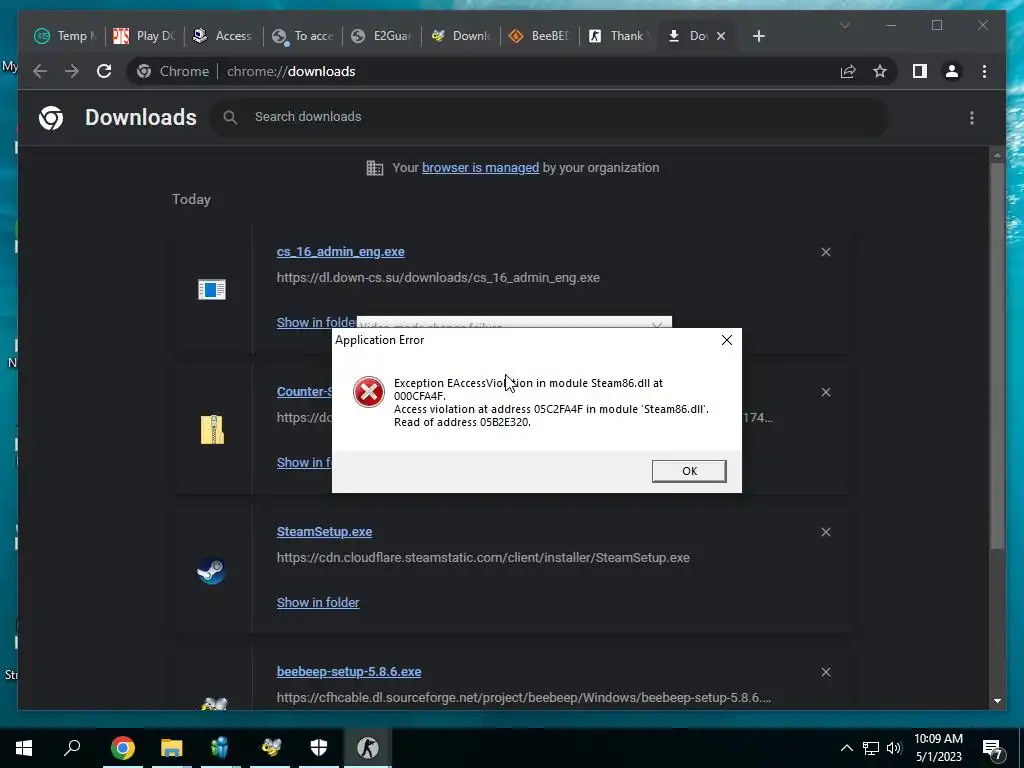This screenshot has width=1024, height=768.
Task: Open the Chrome profile avatar menu
Action: (x=952, y=71)
